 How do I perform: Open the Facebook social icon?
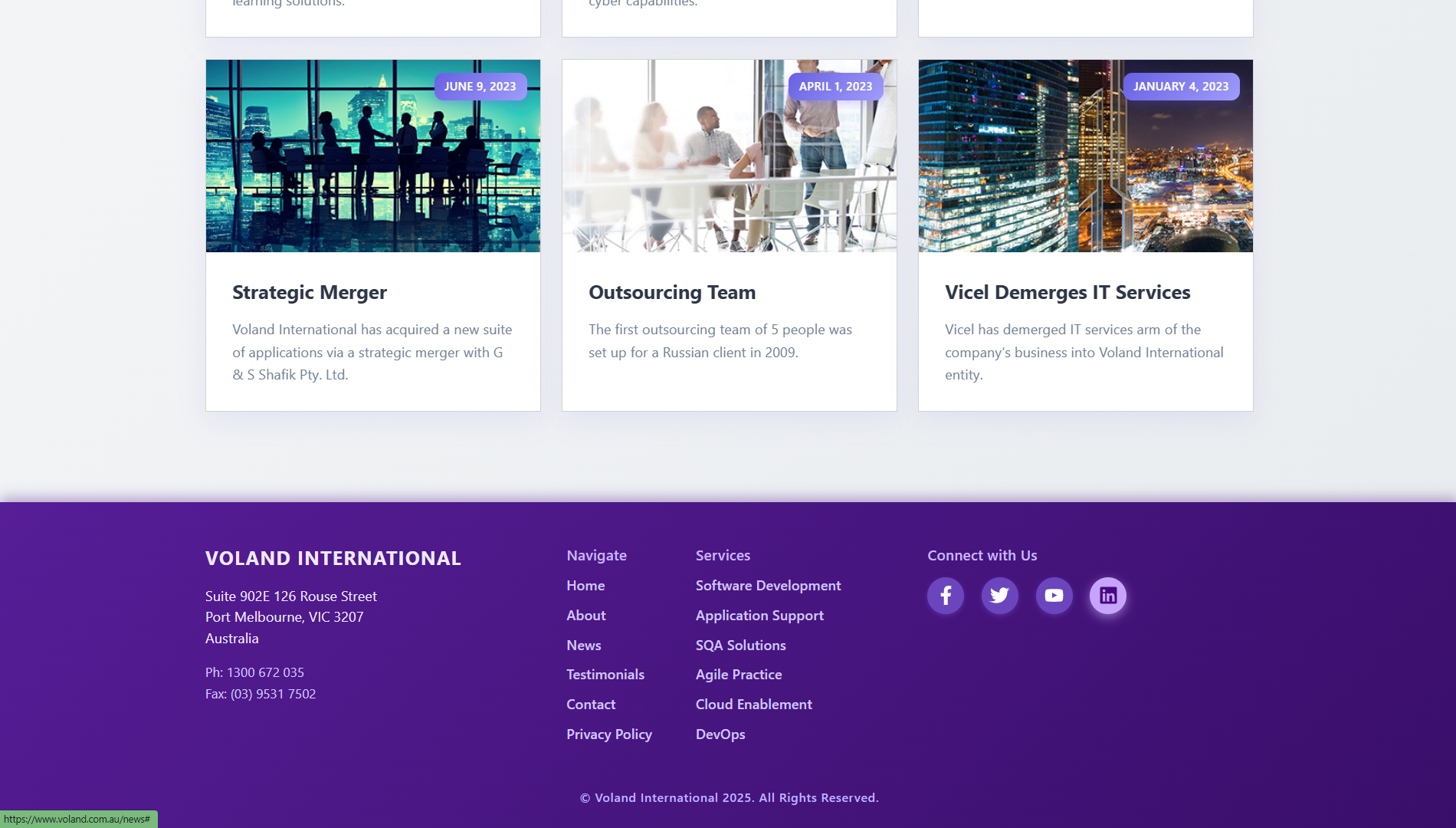[x=946, y=596]
